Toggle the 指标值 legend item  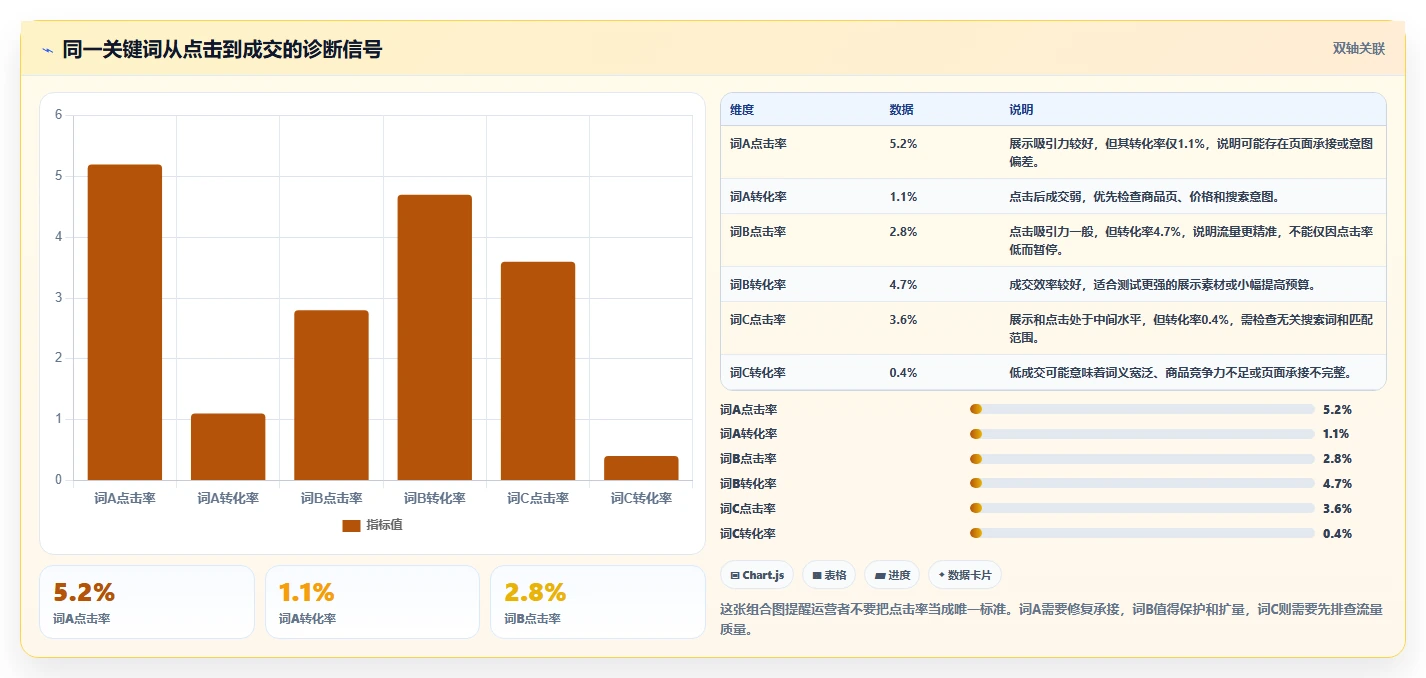[373, 525]
